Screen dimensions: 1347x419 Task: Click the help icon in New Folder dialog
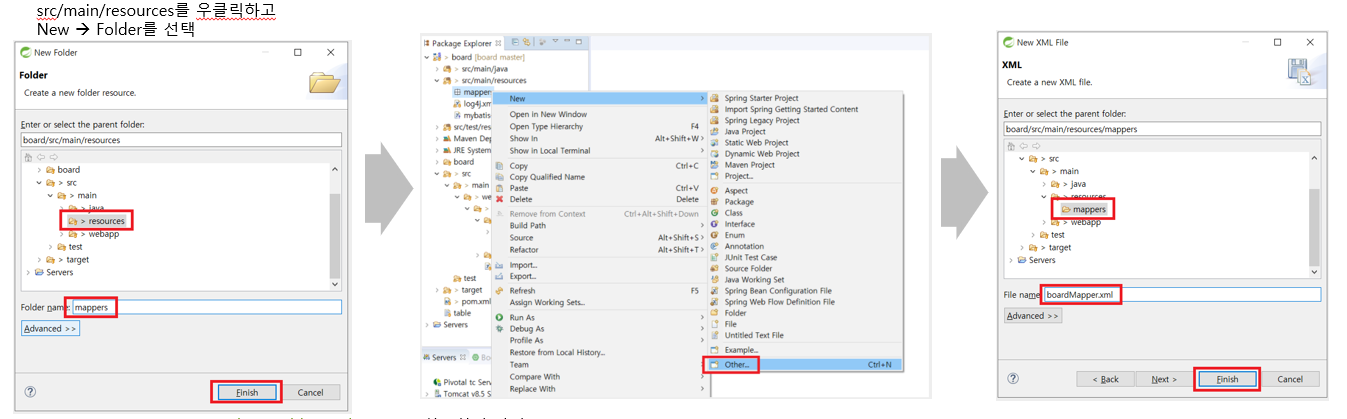[x=30, y=393]
